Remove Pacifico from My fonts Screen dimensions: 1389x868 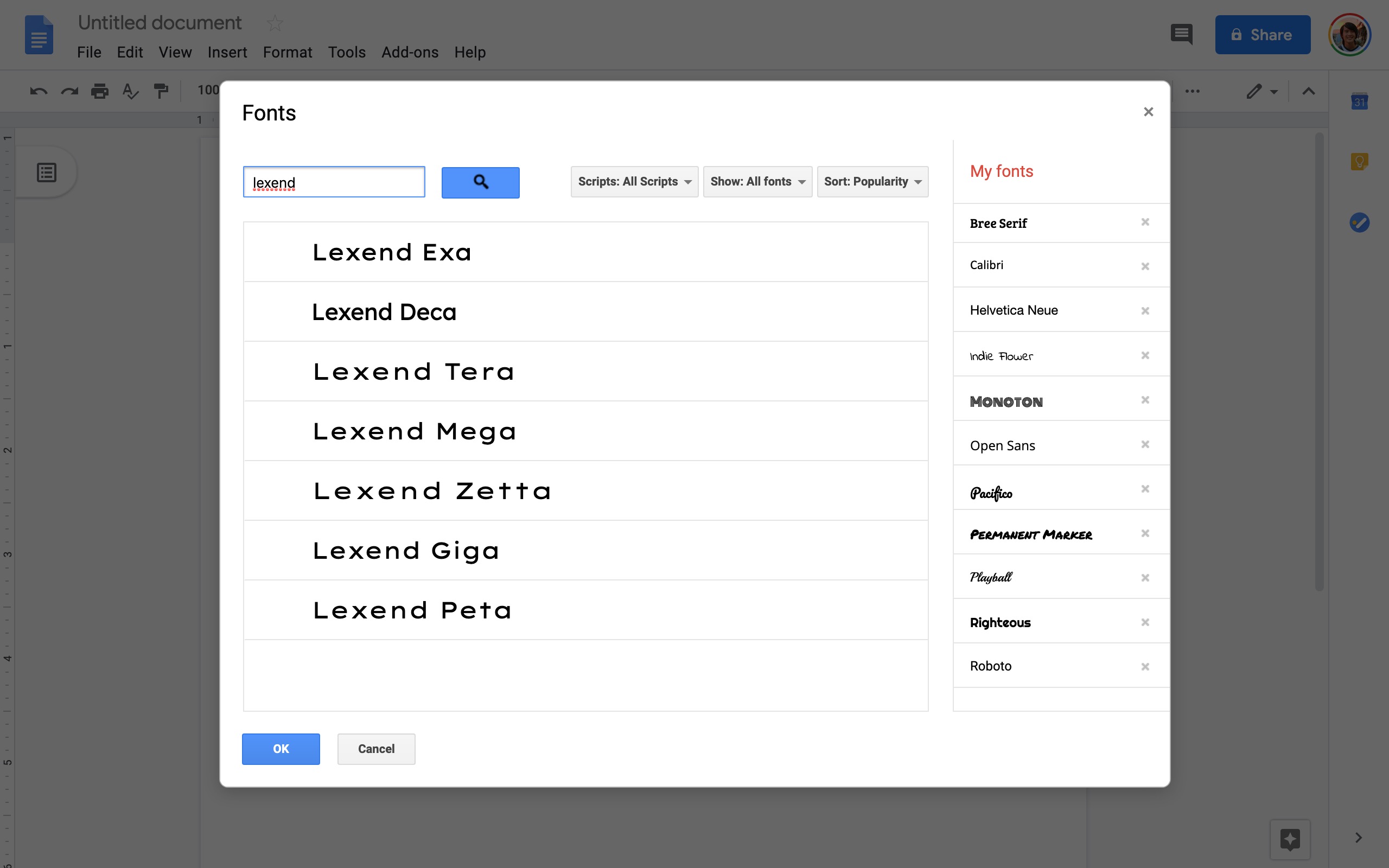click(1146, 489)
